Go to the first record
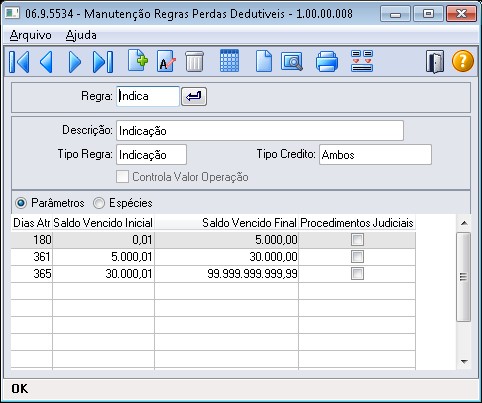 [19, 62]
